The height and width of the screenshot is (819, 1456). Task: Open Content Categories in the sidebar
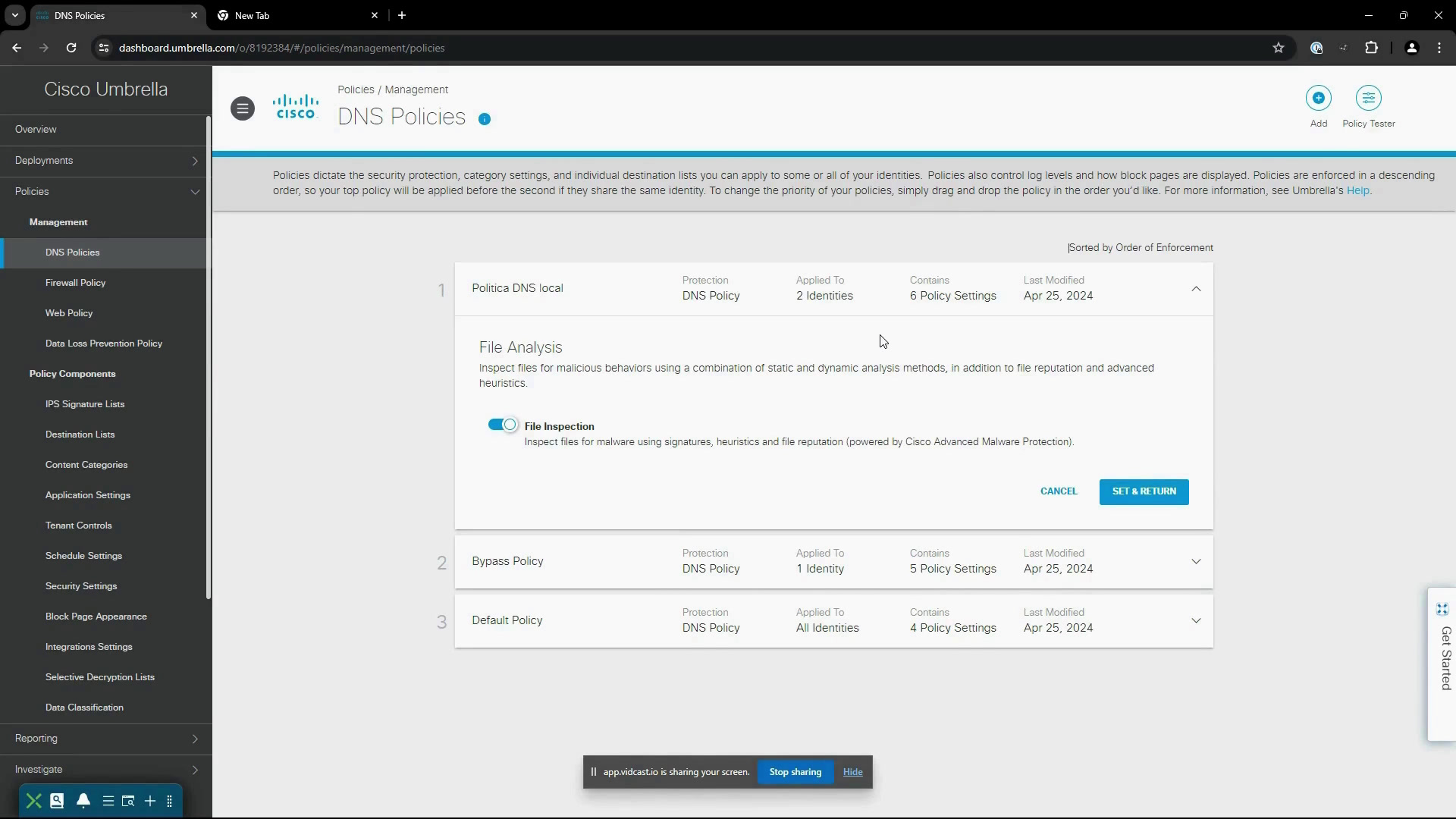point(86,465)
